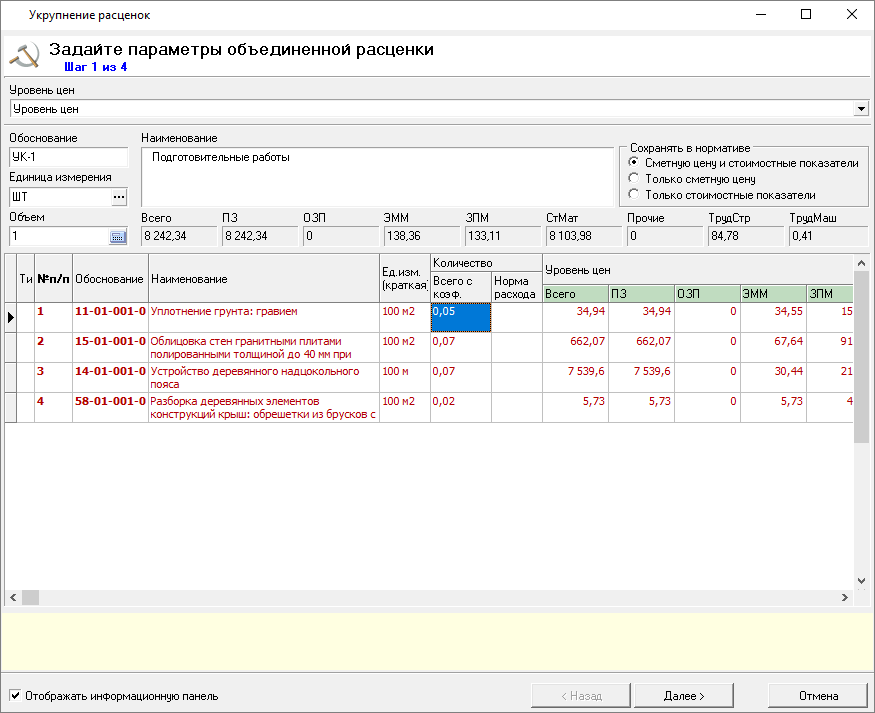
Task: Click the hammer and sickle wizard icon
Action: (x=24, y=55)
